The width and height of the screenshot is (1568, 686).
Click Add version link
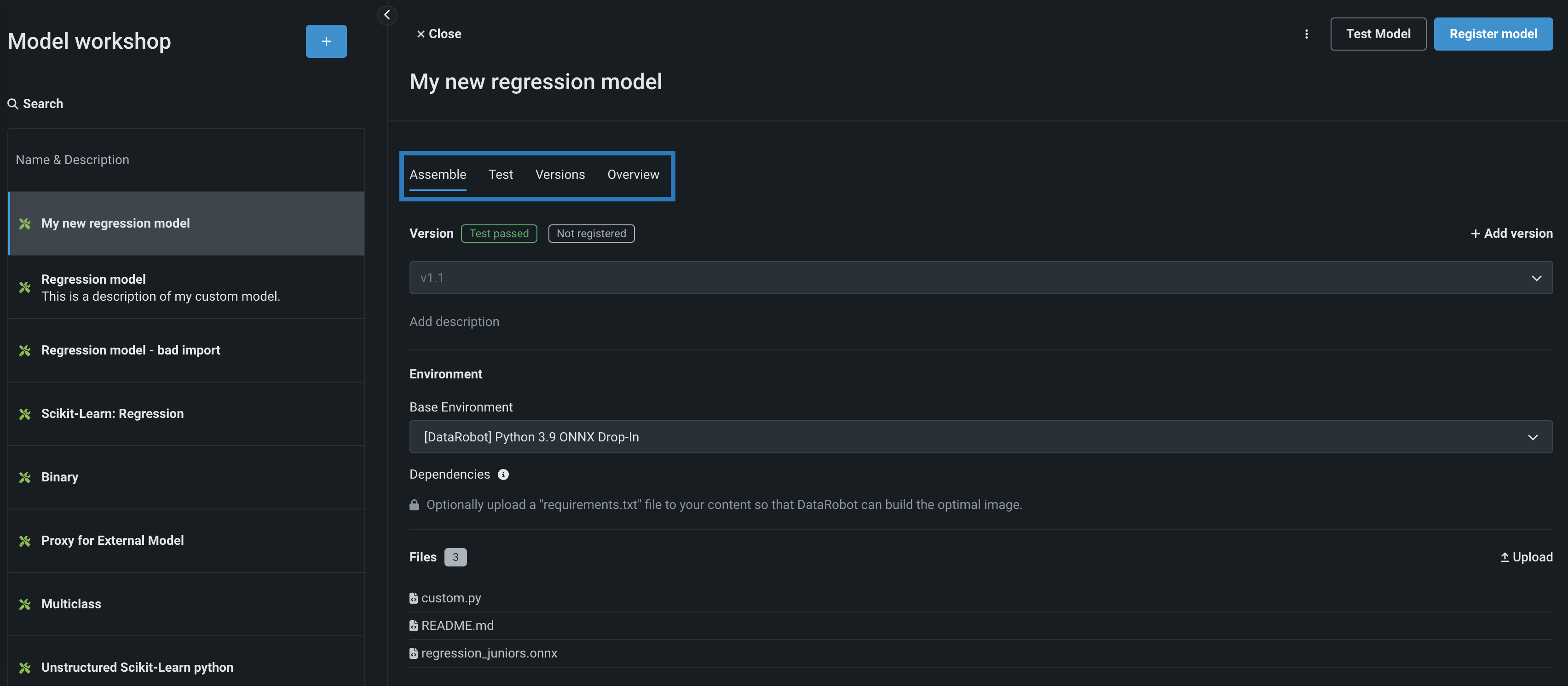click(1511, 234)
